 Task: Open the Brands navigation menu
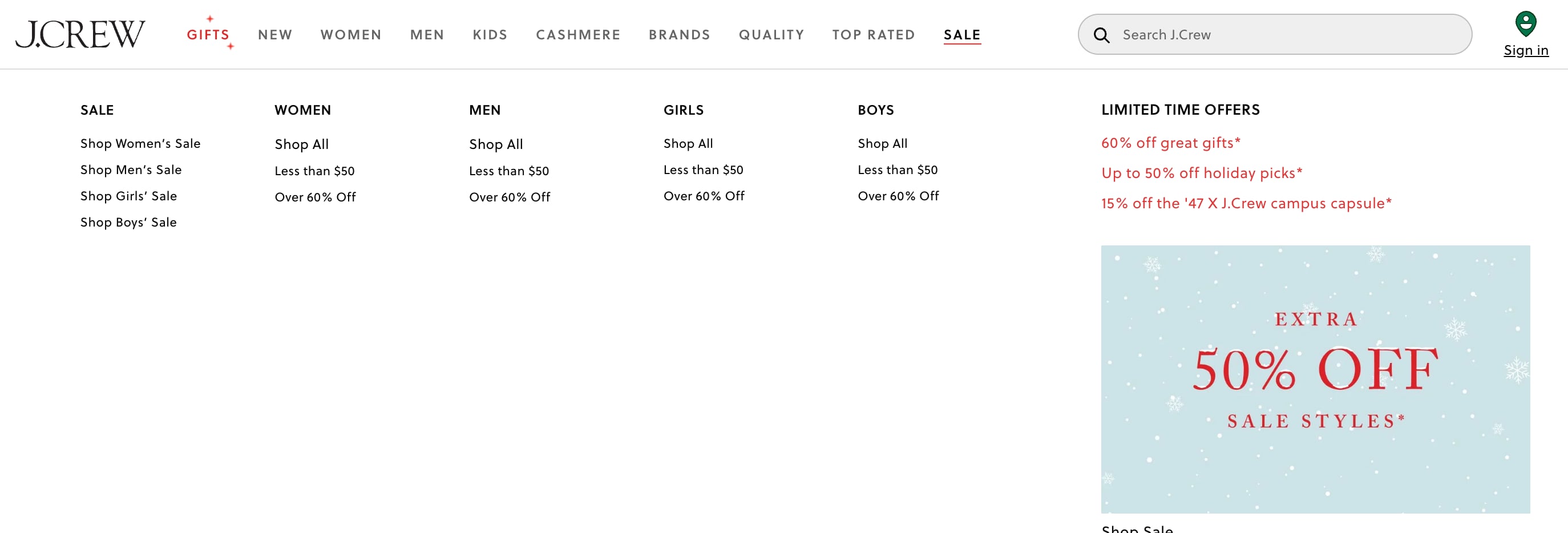pos(680,35)
